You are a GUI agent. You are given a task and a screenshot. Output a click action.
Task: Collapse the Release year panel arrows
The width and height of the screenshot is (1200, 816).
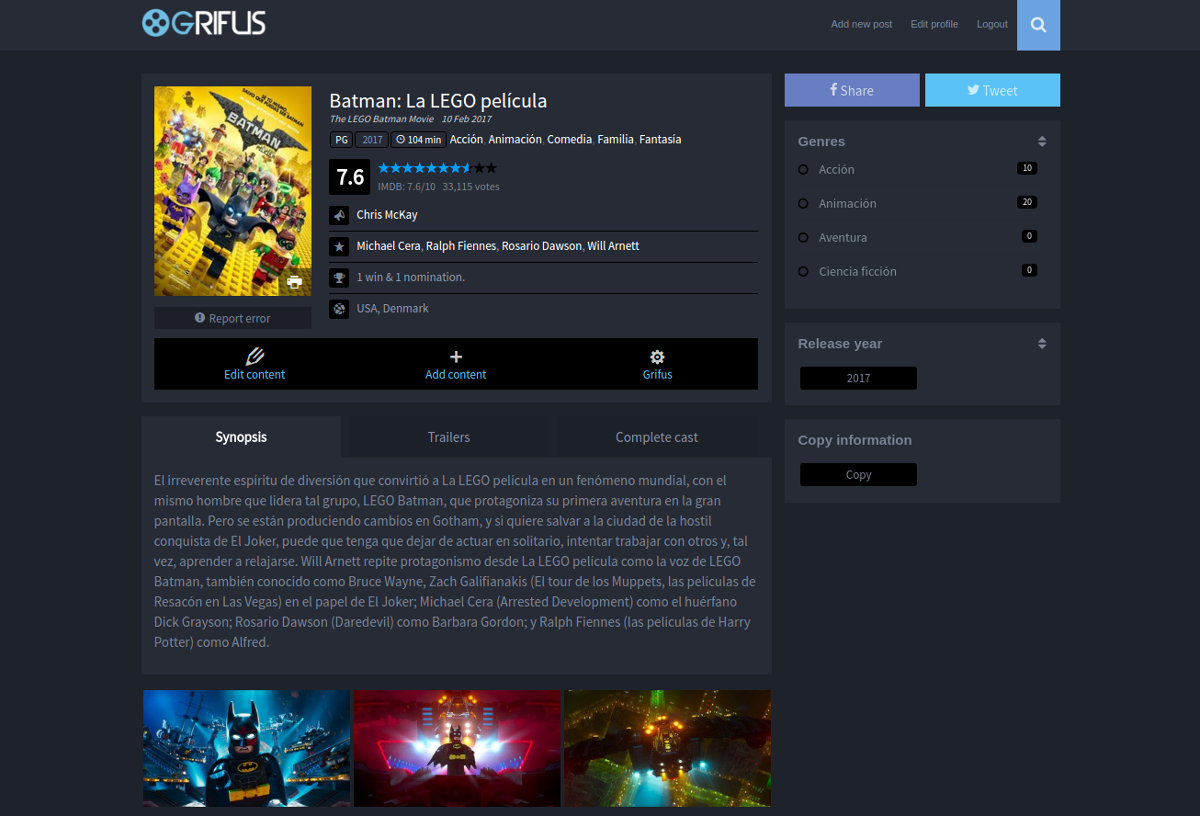tap(1042, 344)
